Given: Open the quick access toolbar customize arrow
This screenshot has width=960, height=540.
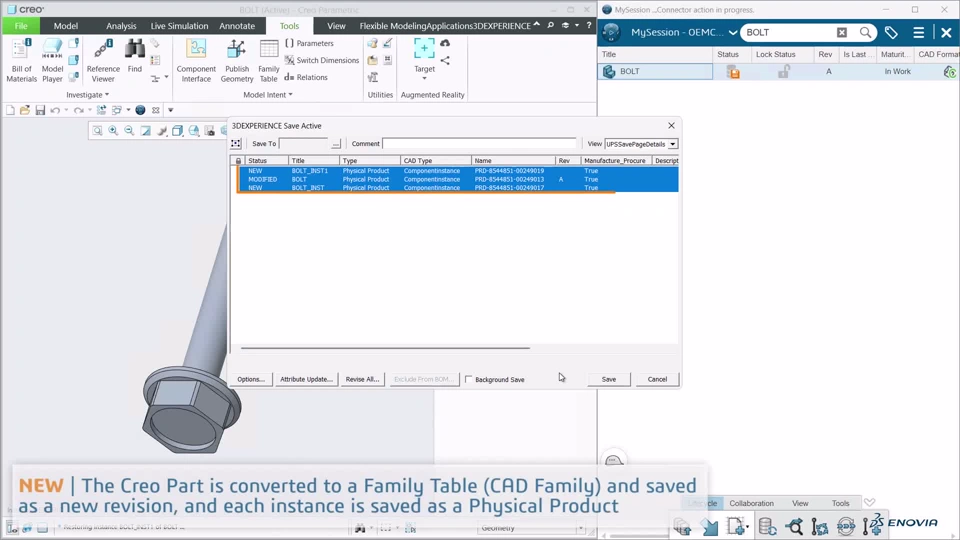Looking at the screenshot, I should [171, 110].
